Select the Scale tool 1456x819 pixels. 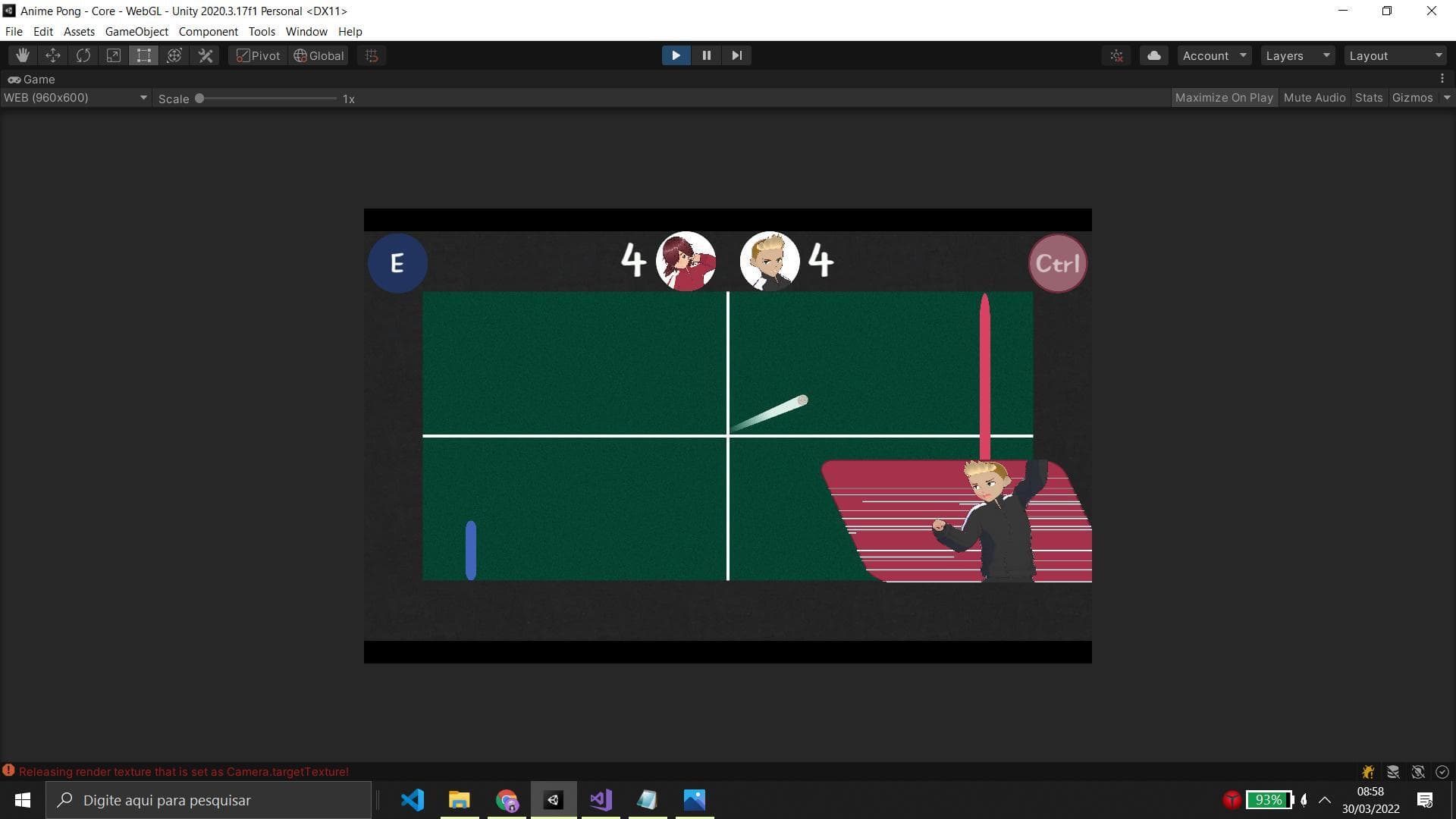tap(114, 55)
